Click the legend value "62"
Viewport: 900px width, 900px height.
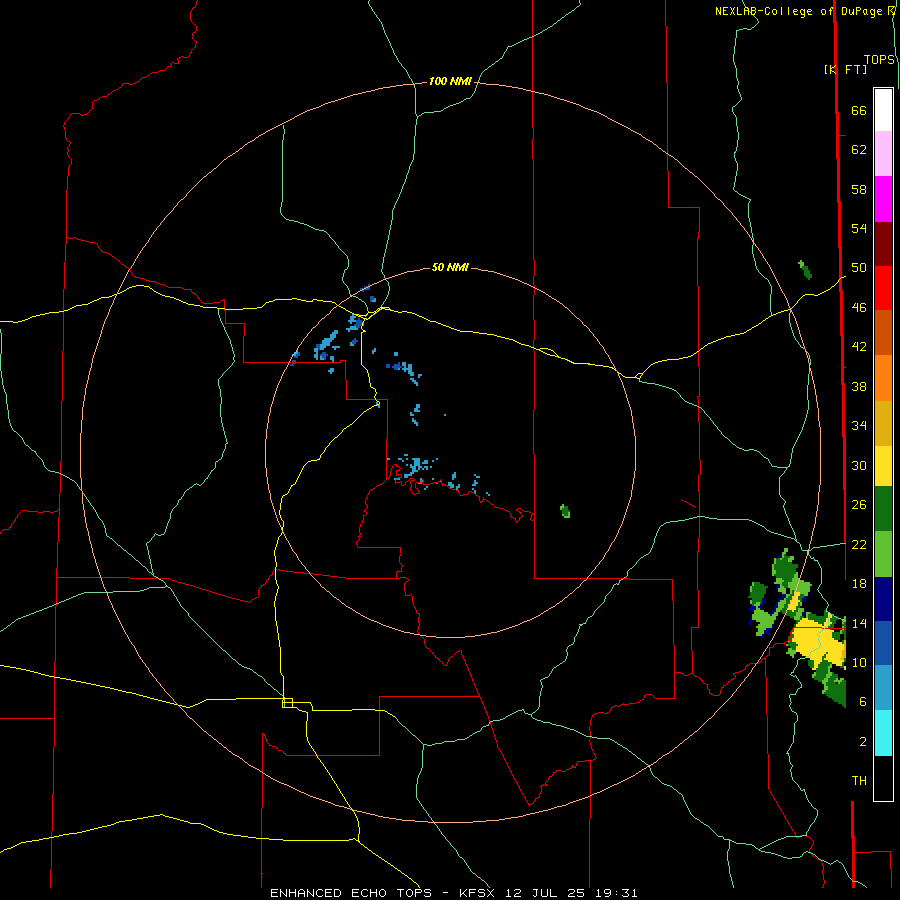(859, 150)
